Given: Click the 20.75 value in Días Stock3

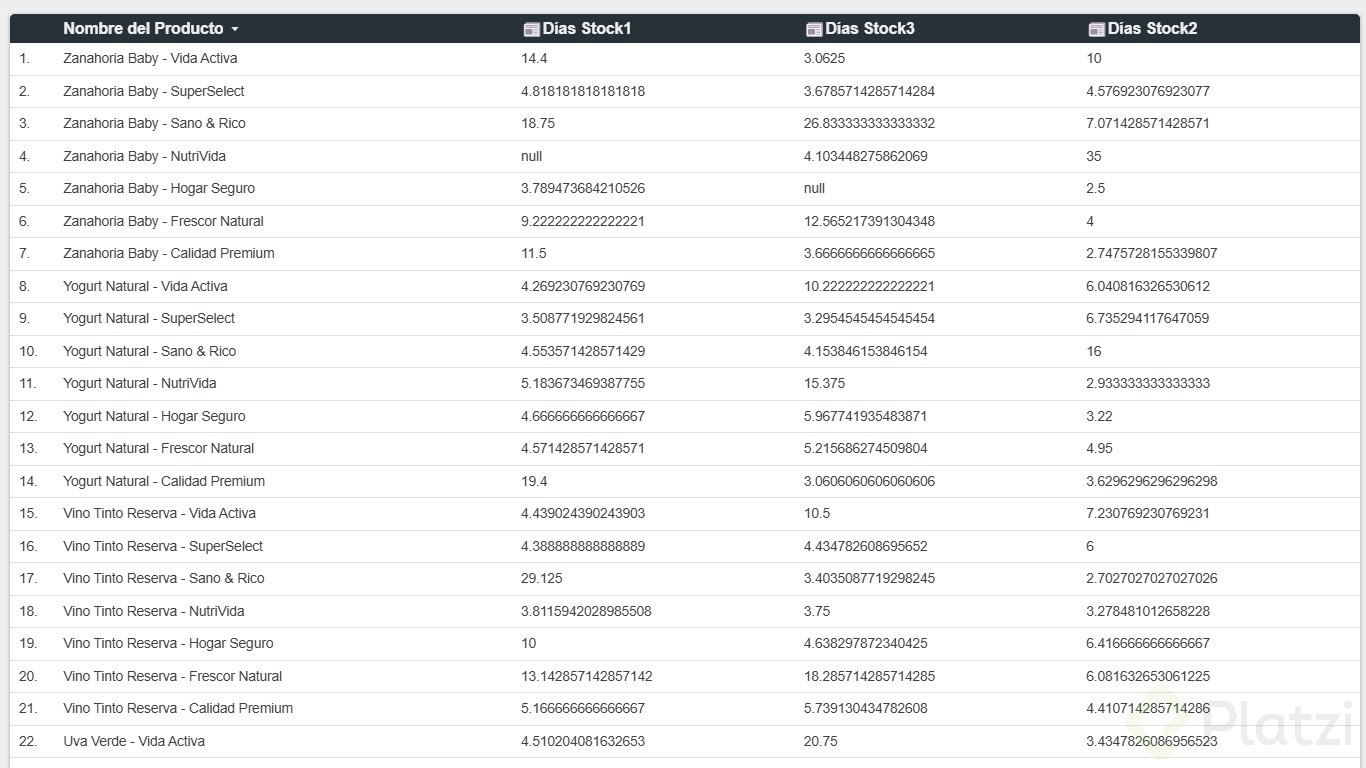Looking at the screenshot, I should [x=821, y=741].
